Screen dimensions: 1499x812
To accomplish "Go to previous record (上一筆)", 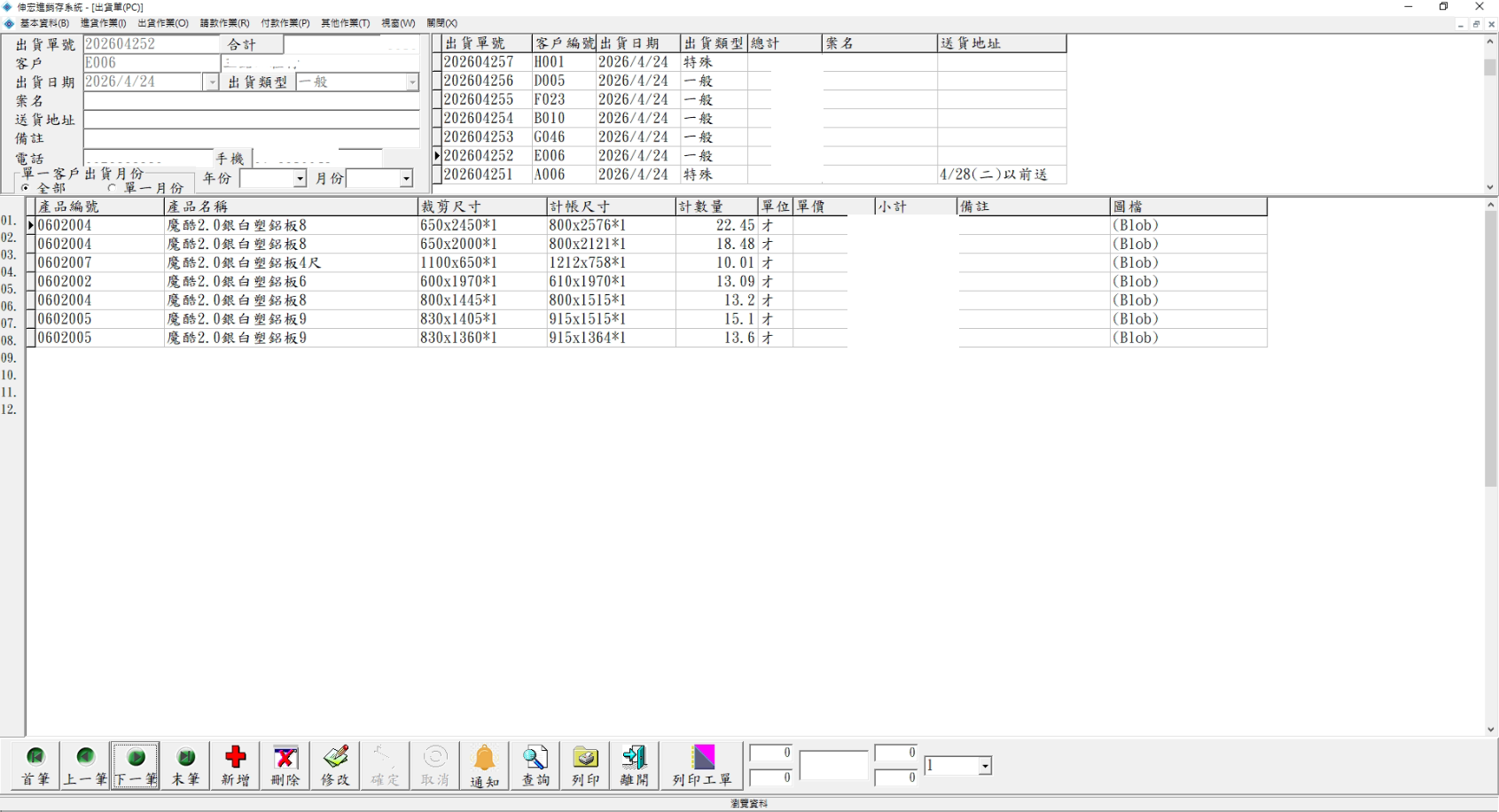I will click(x=85, y=765).
